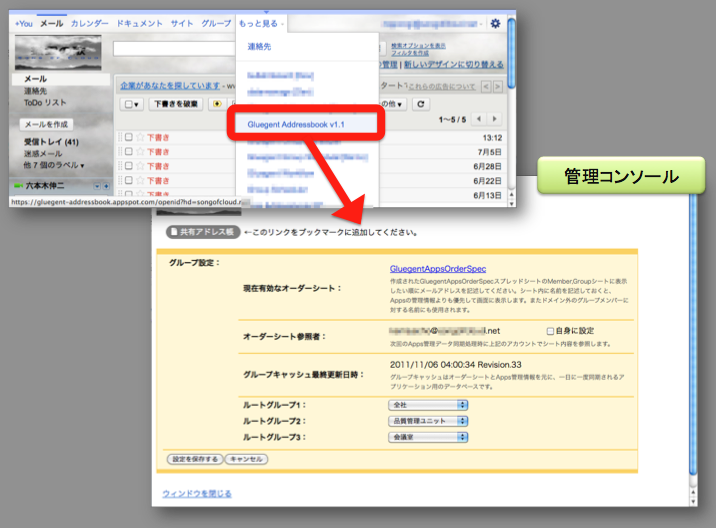Tick the second draft's checkbox
This screenshot has width=716, height=528.
click(x=128, y=151)
